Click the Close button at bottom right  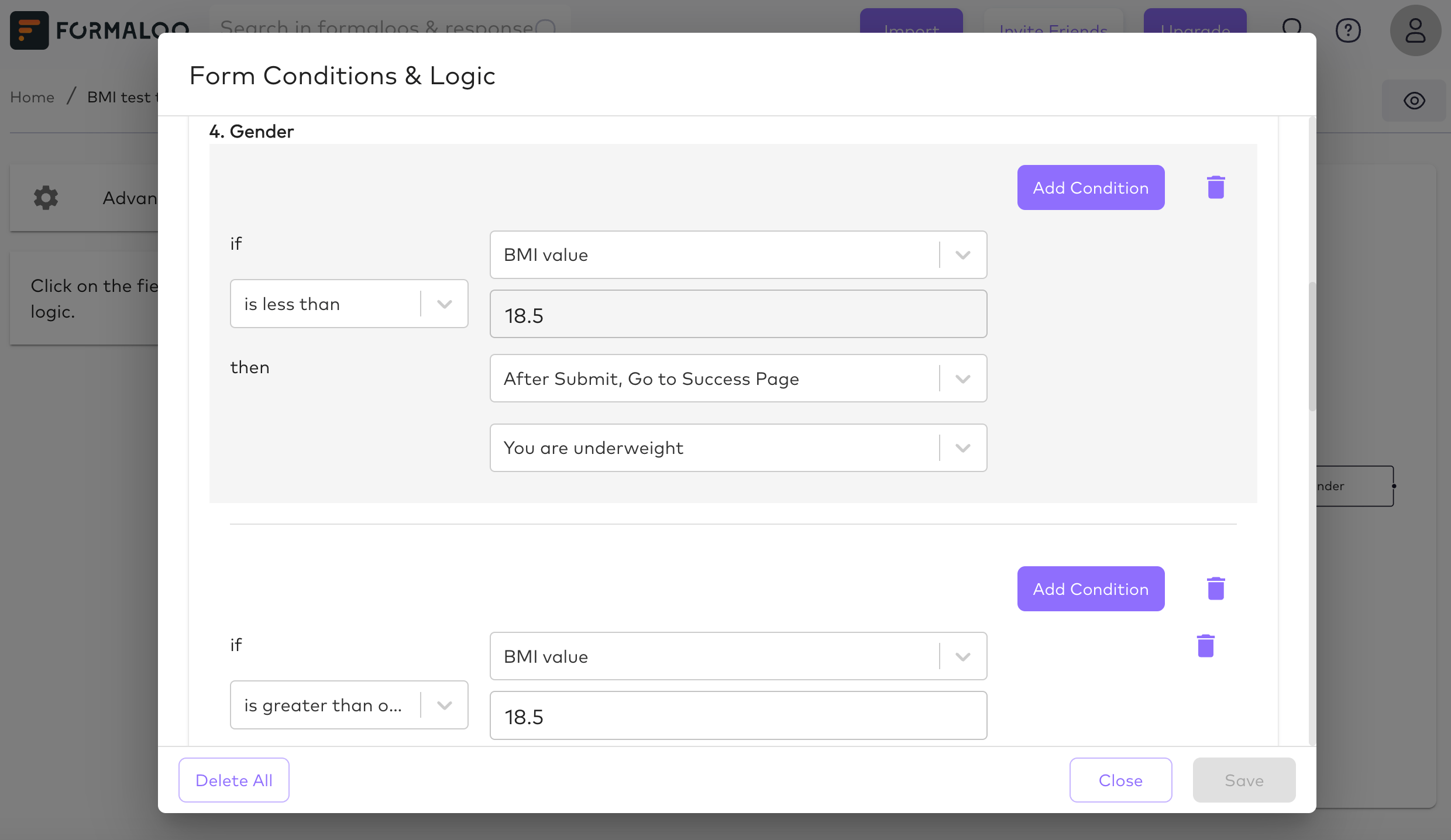point(1120,779)
